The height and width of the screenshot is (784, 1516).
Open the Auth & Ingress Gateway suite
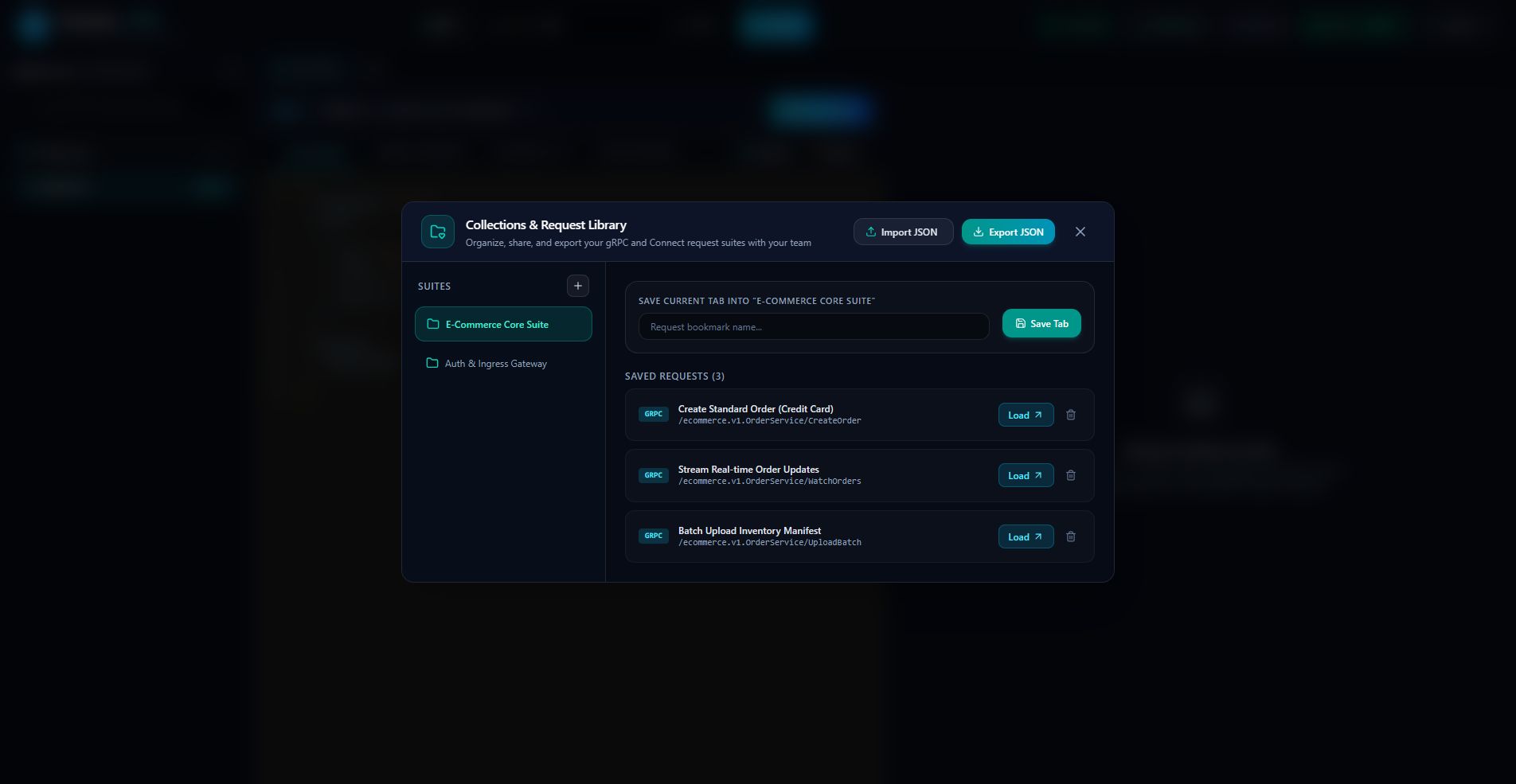[503, 363]
